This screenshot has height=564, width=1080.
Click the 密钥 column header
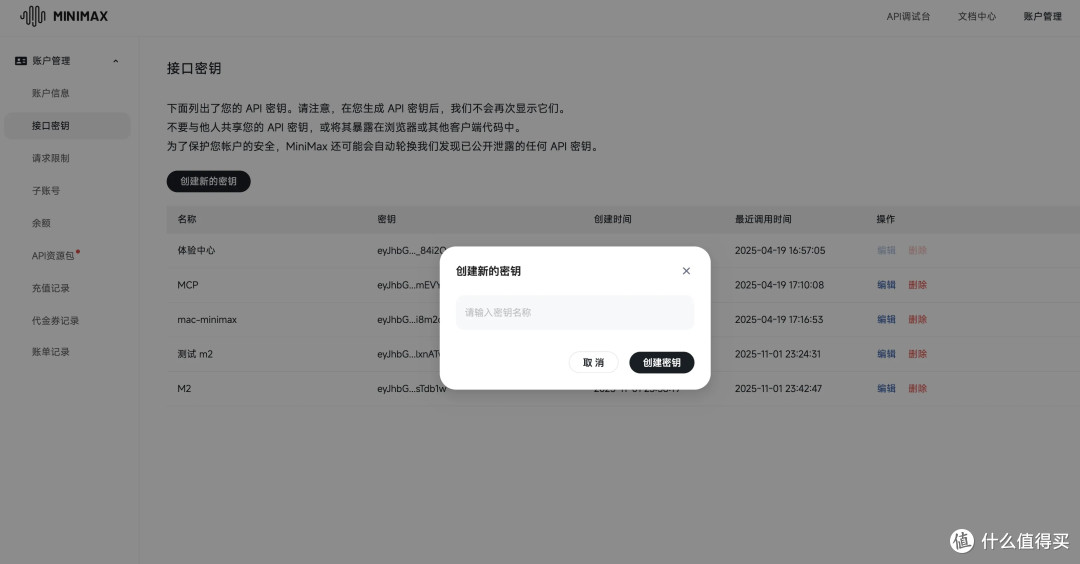[x=386, y=219]
